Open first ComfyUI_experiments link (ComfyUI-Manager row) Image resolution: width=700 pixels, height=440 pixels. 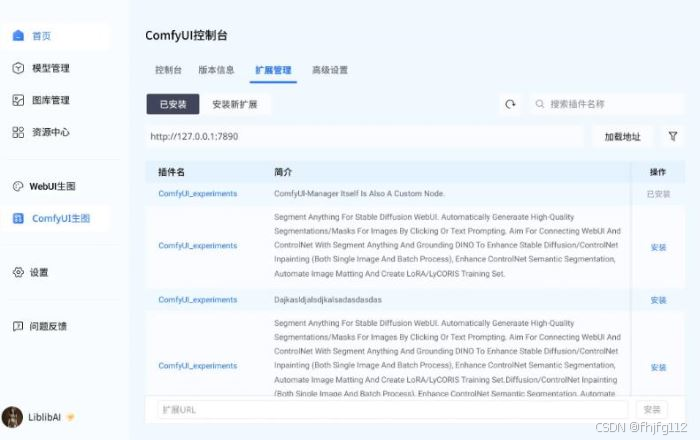click(x=198, y=193)
